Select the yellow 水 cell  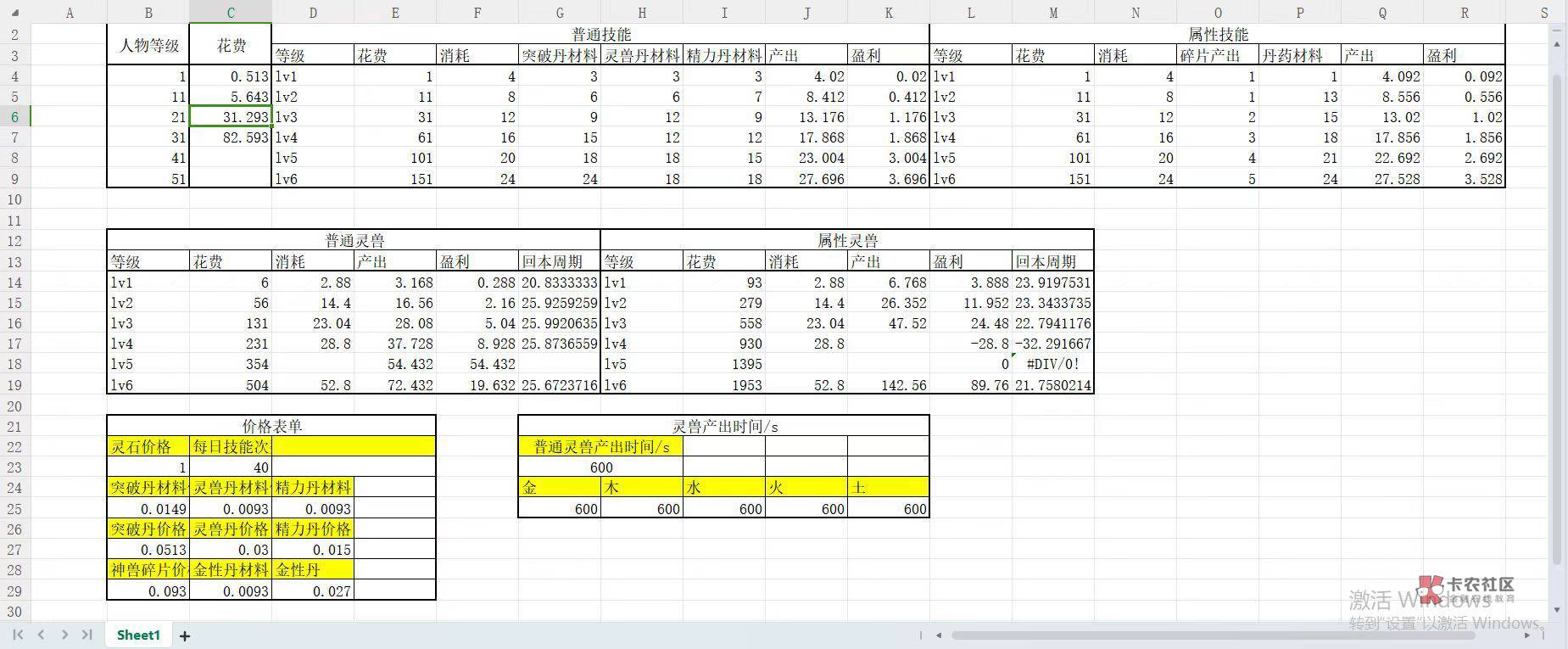pos(724,488)
